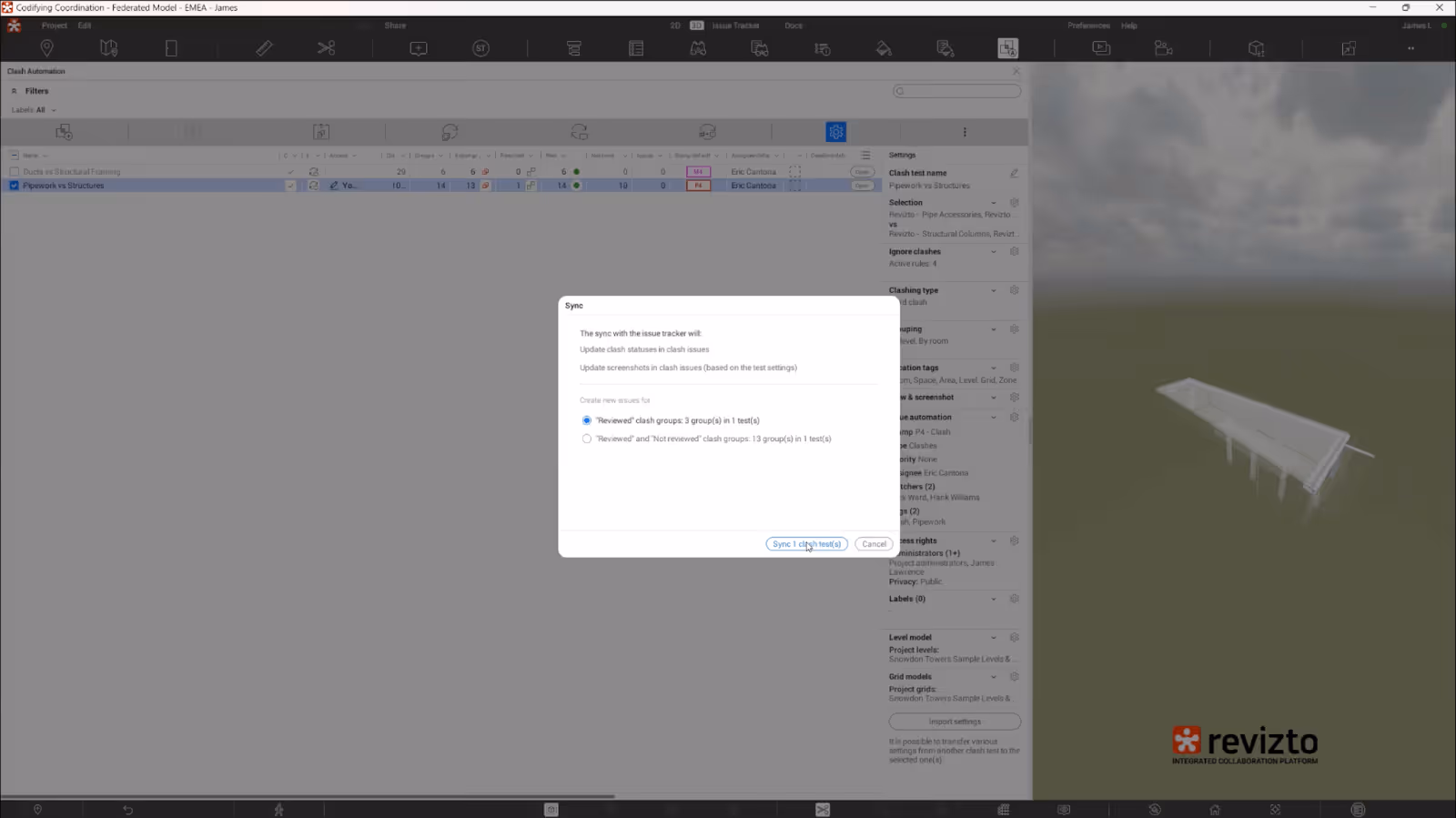Click the active Clash Automation toolbar icon
1456x818 pixels.
click(x=1007, y=48)
